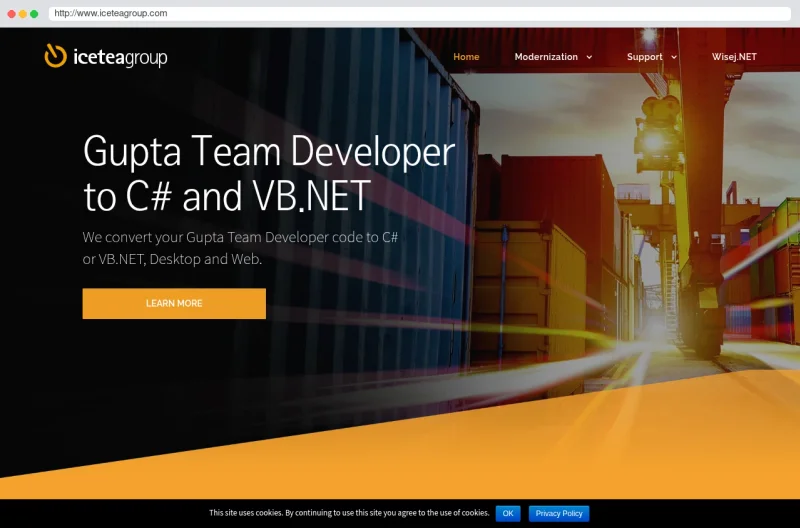Viewport: 800px width, 528px height.
Task: Select the Gupta Team Developer headline
Action: (269, 173)
